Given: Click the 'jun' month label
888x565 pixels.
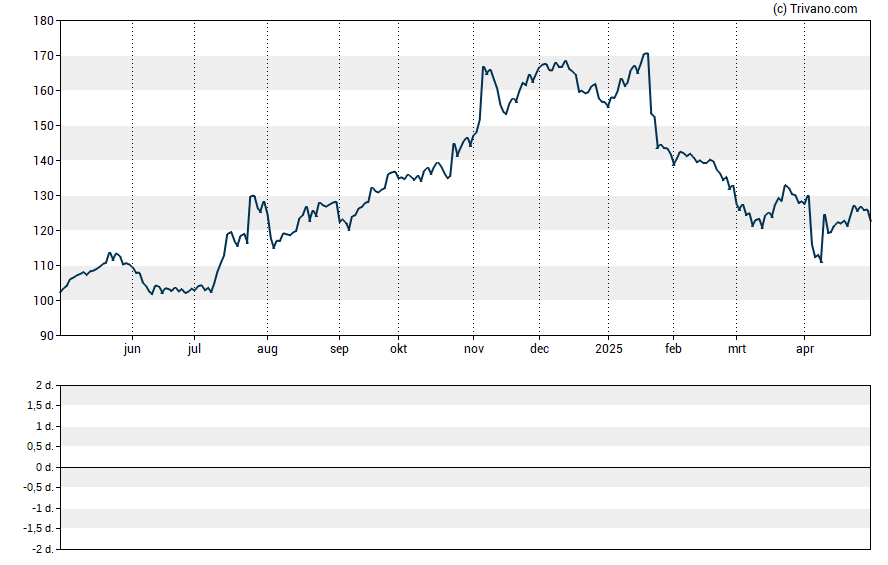Looking at the screenshot, I should click(132, 349).
